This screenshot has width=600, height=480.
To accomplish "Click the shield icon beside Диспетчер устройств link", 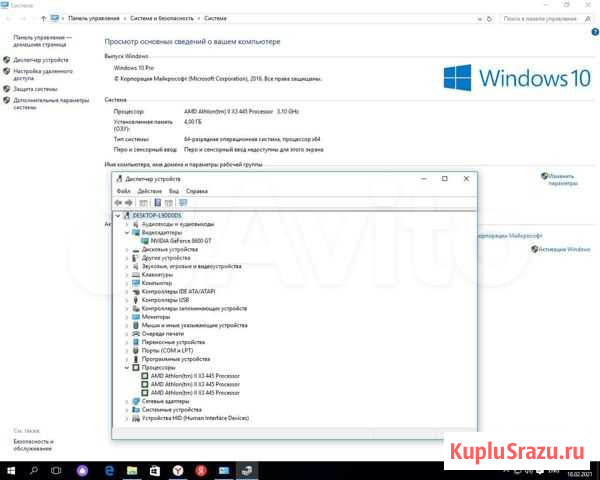I will point(7,60).
